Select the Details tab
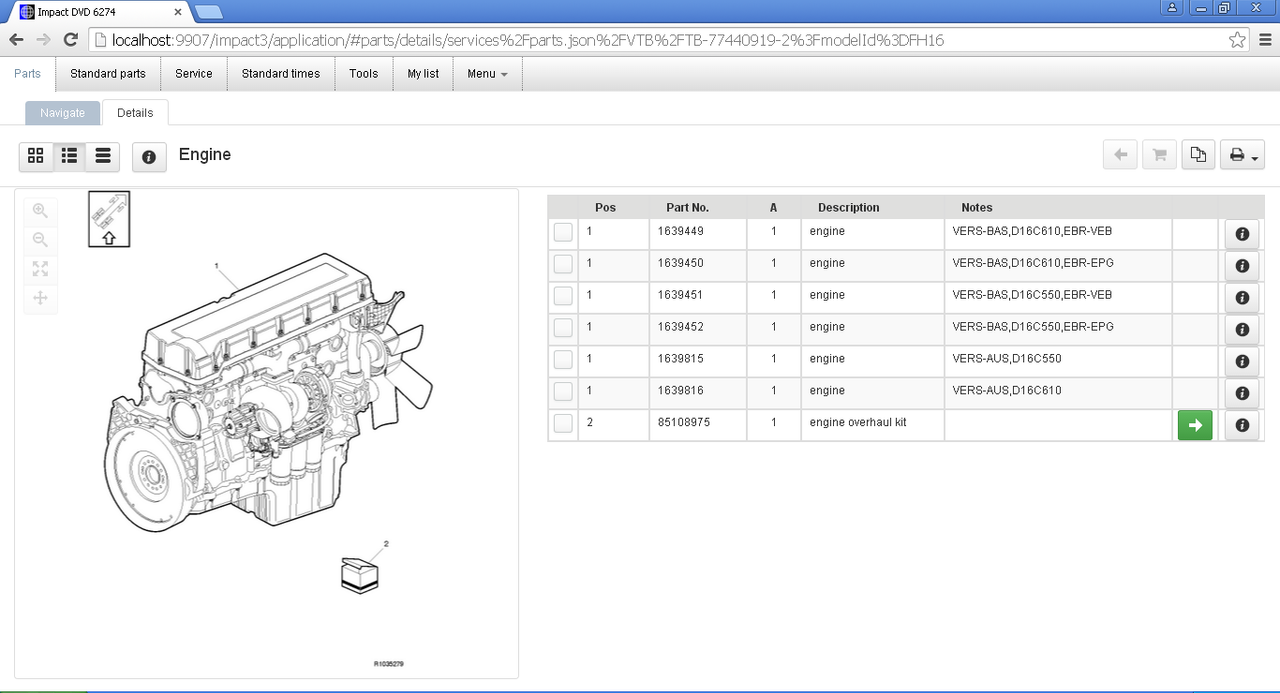The height and width of the screenshot is (693, 1280). 135,113
